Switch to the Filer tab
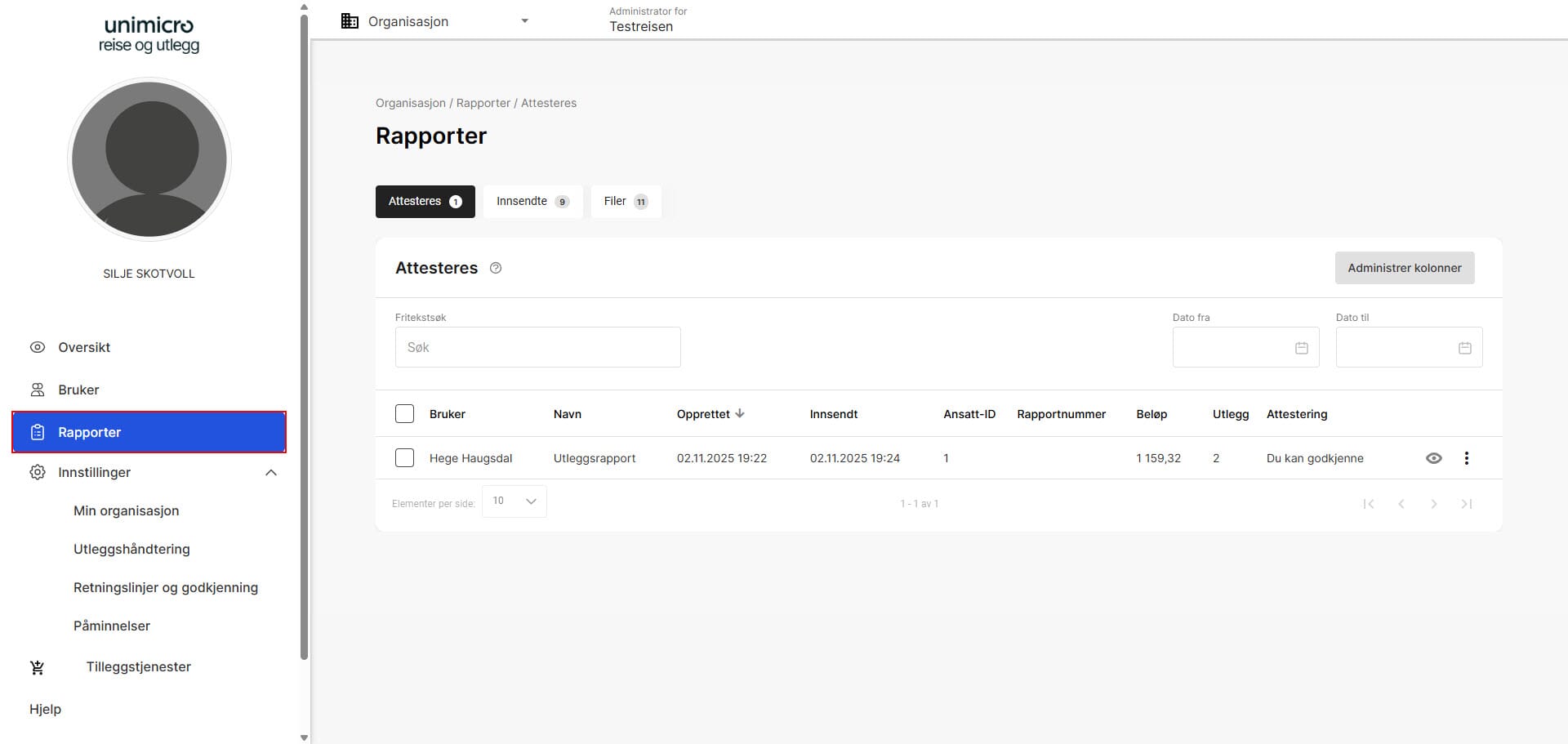 click(x=625, y=202)
